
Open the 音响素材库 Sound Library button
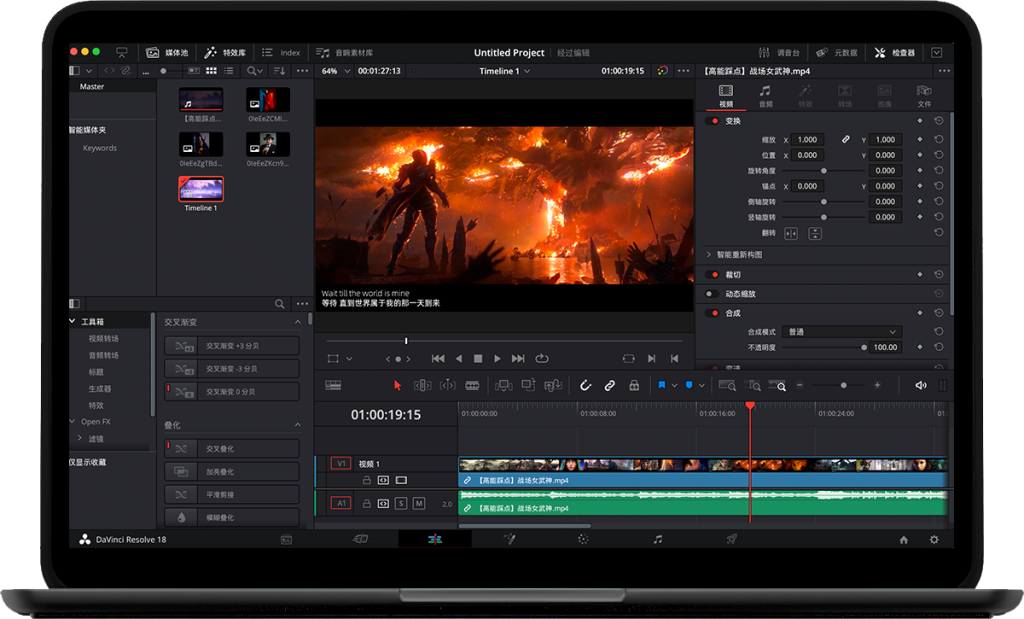click(x=344, y=52)
